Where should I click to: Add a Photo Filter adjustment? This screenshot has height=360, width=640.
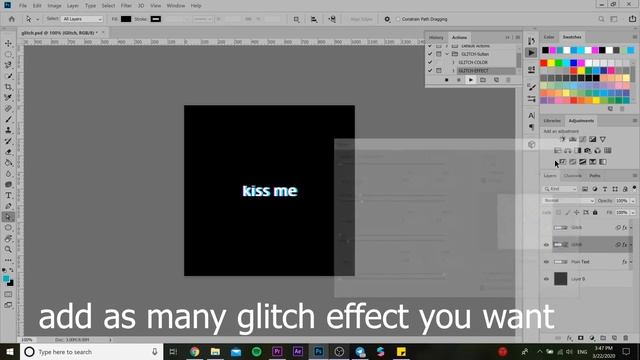(587, 151)
